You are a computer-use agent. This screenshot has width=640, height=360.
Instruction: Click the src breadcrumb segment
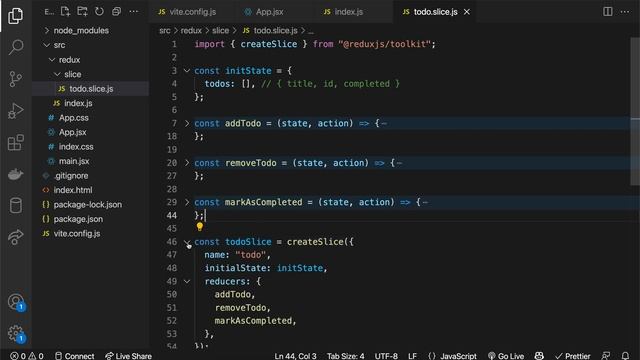165,31
